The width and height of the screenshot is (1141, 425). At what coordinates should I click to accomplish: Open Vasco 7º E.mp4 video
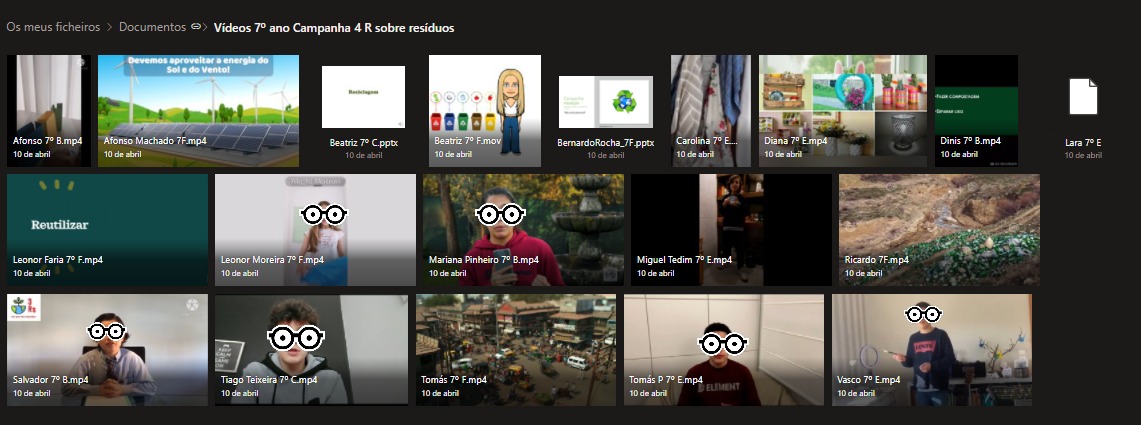(x=931, y=350)
